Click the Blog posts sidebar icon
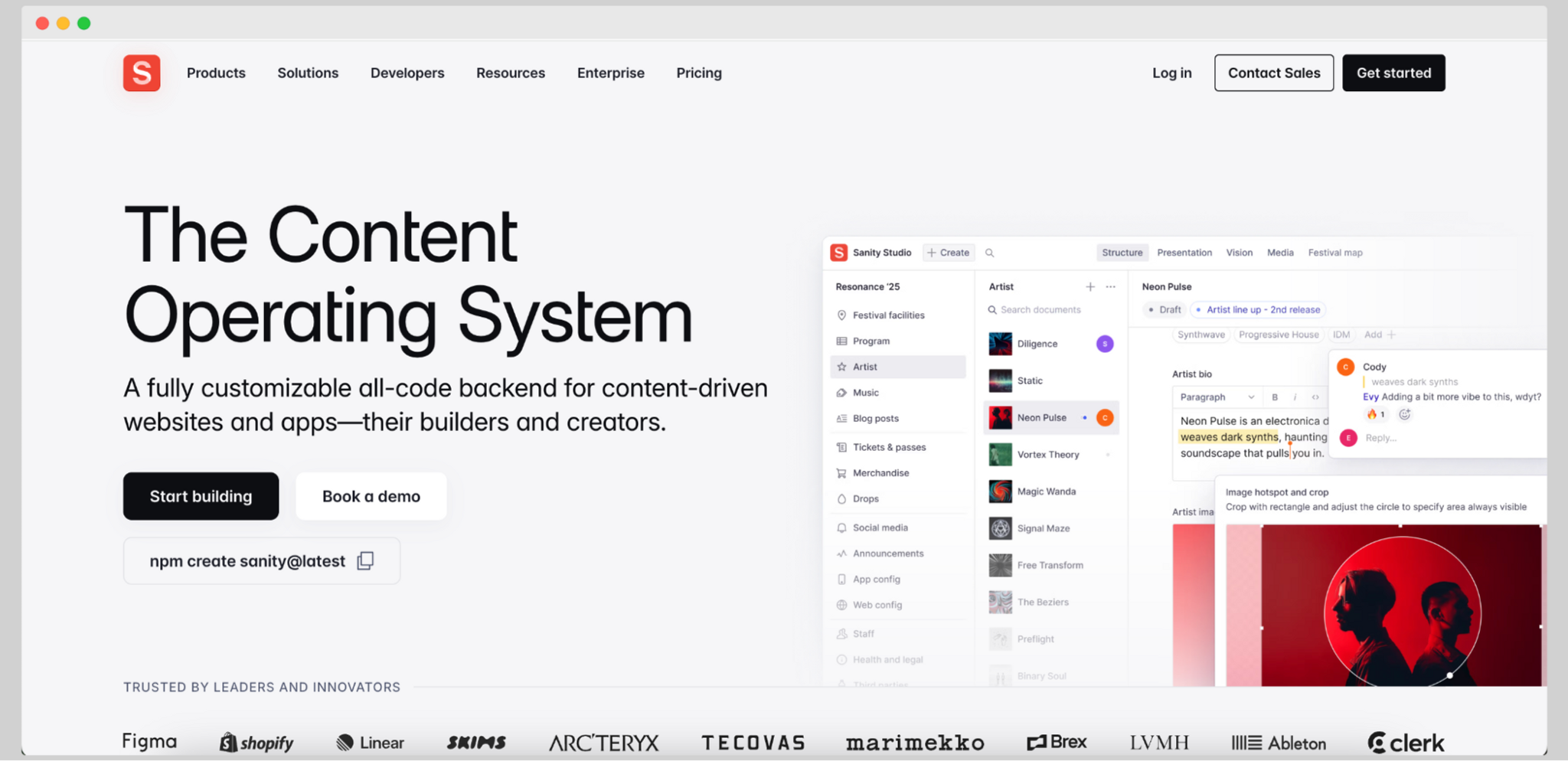 841,419
